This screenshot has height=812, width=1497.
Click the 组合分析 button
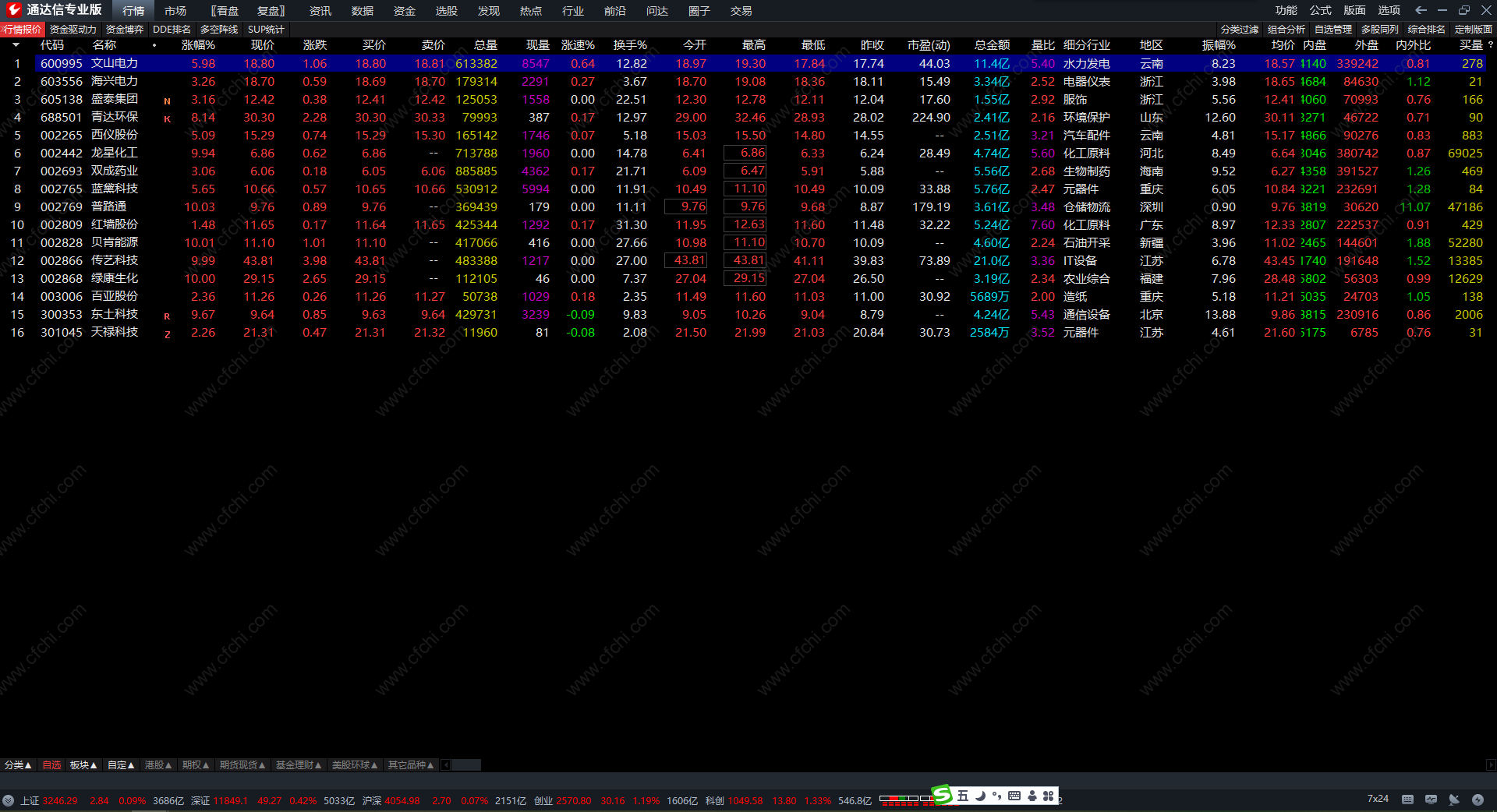click(x=1286, y=30)
